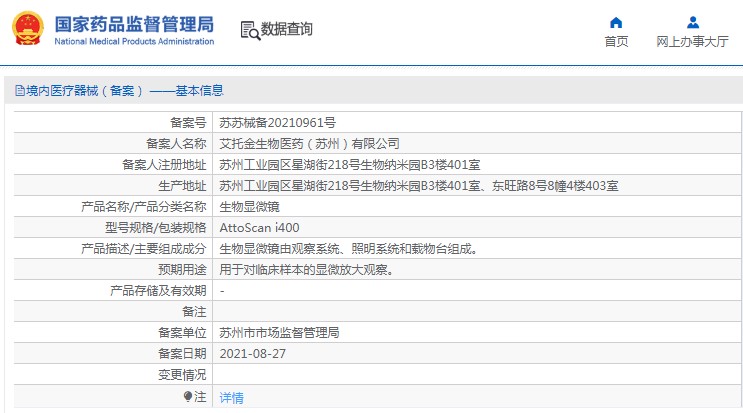The image size is (743, 413).
Task: Open the home page house icon
Action: click(616, 22)
